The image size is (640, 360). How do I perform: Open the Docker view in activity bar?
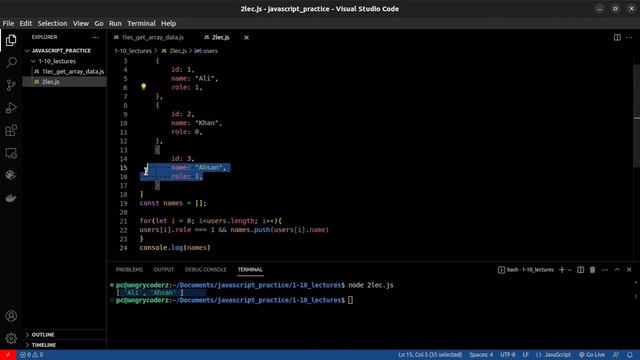[x=11, y=198]
